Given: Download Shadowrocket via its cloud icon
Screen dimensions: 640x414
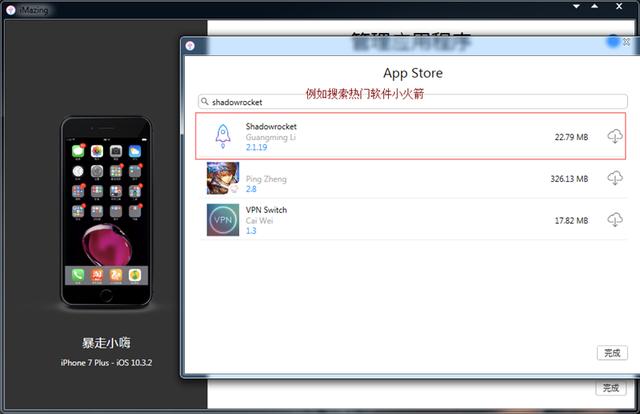Looking at the screenshot, I should (615, 137).
